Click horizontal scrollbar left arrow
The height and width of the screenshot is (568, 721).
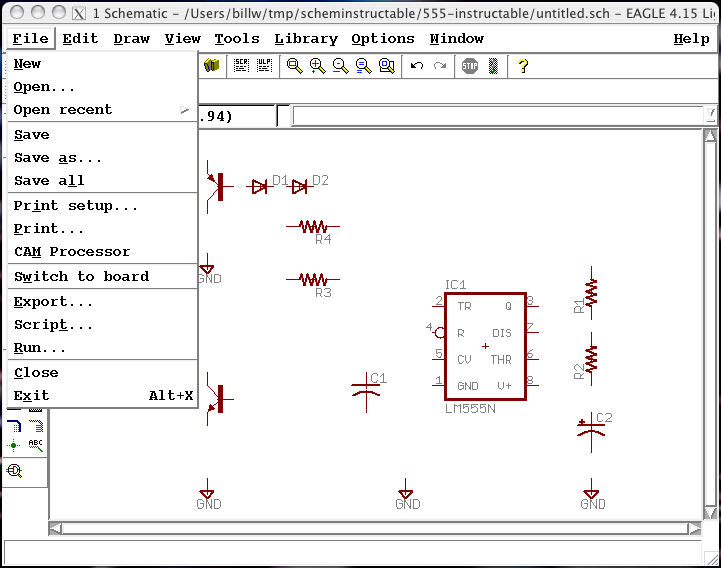pos(55,528)
